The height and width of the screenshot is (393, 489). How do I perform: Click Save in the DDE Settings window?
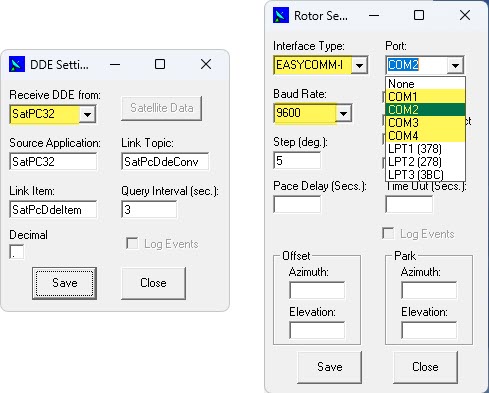pyautogui.click(x=65, y=283)
